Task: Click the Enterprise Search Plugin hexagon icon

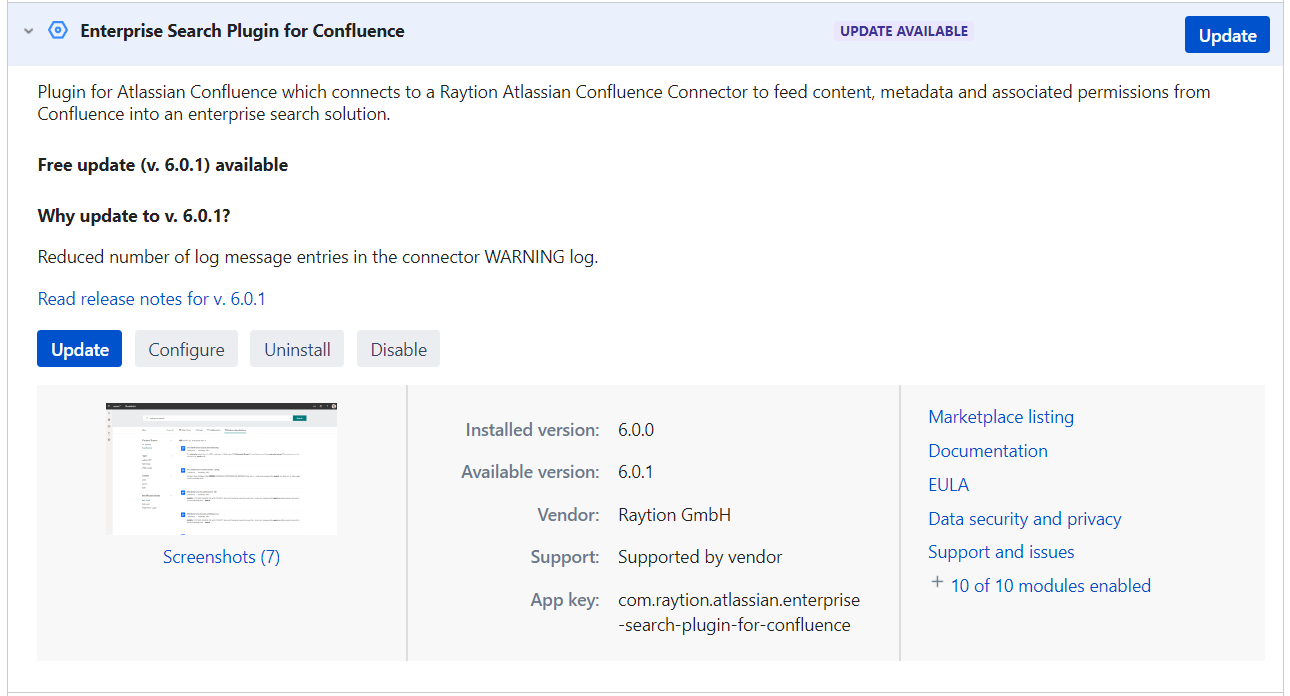Action: click(x=57, y=30)
